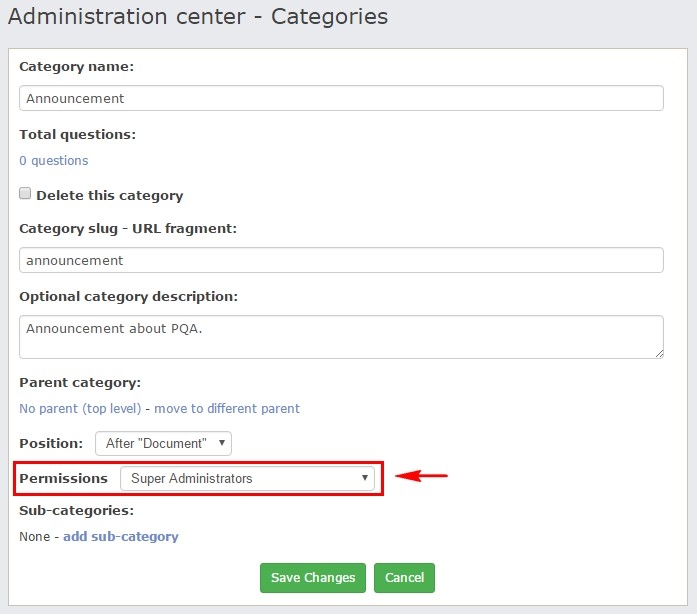Click the red arrow pointing at Permissions
The width and height of the screenshot is (697, 614).
coord(421,476)
